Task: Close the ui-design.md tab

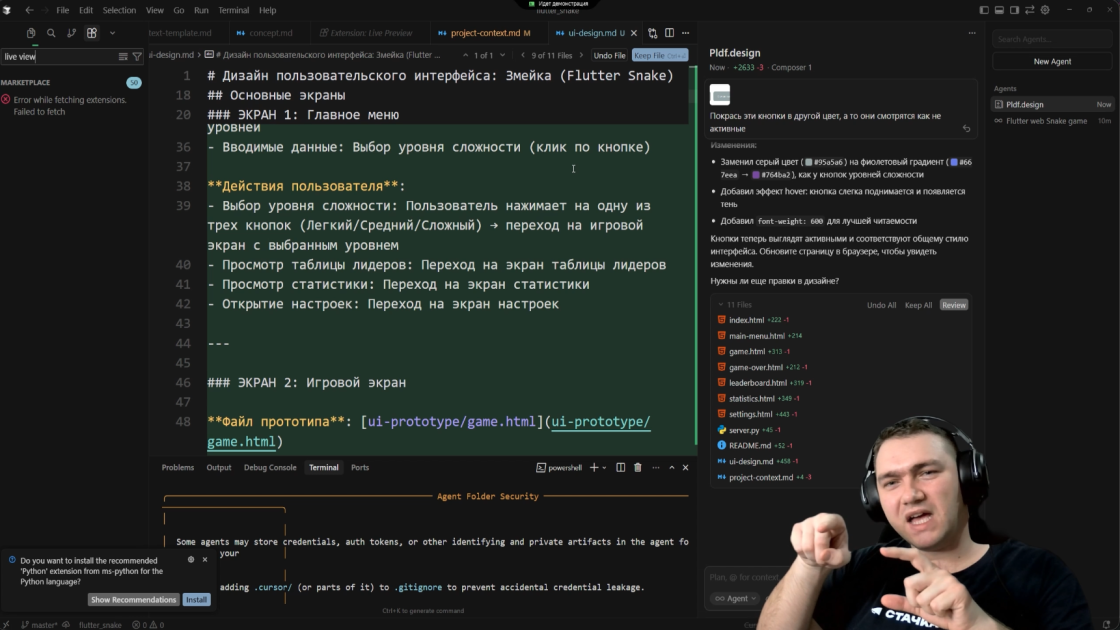Action: tap(634, 33)
